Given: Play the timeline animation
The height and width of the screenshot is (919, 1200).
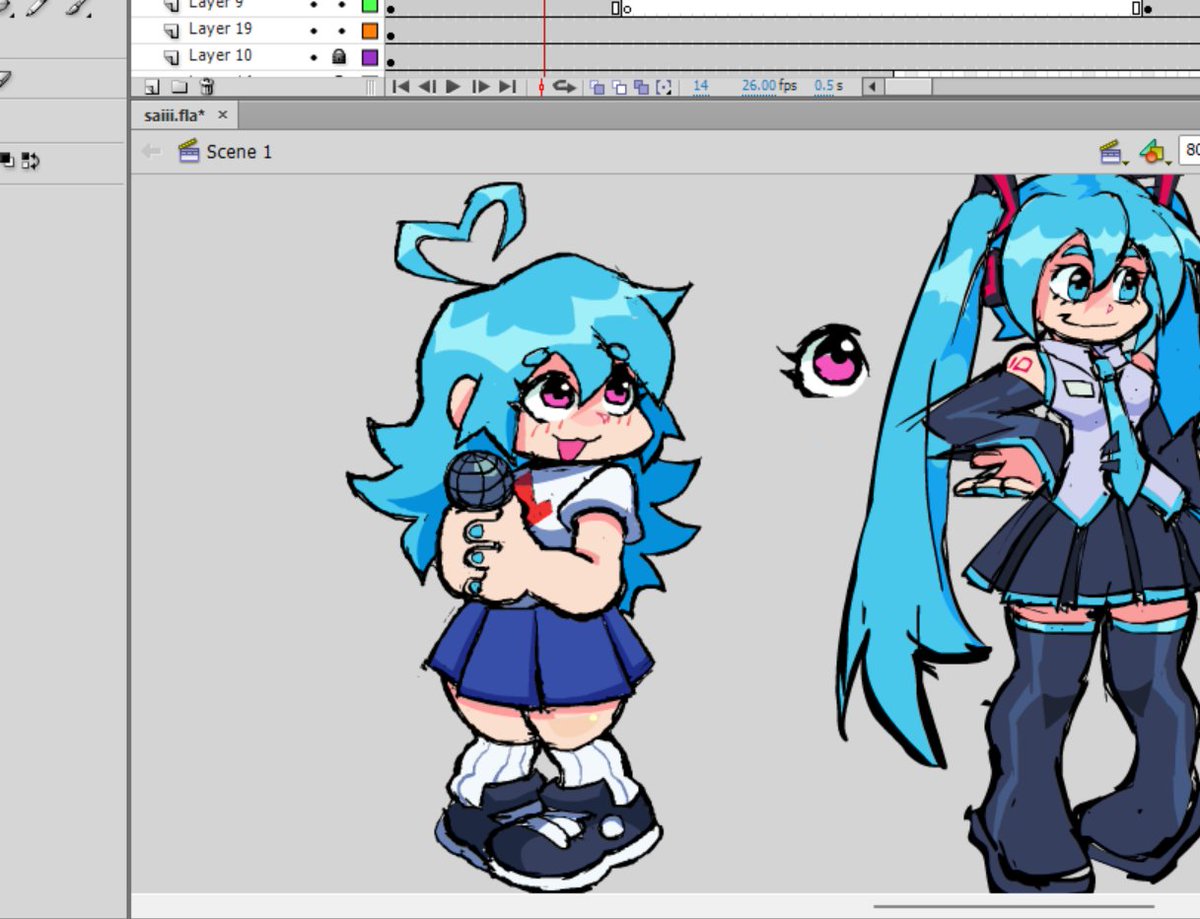Looking at the screenshot, I should [x=453, y=87].
